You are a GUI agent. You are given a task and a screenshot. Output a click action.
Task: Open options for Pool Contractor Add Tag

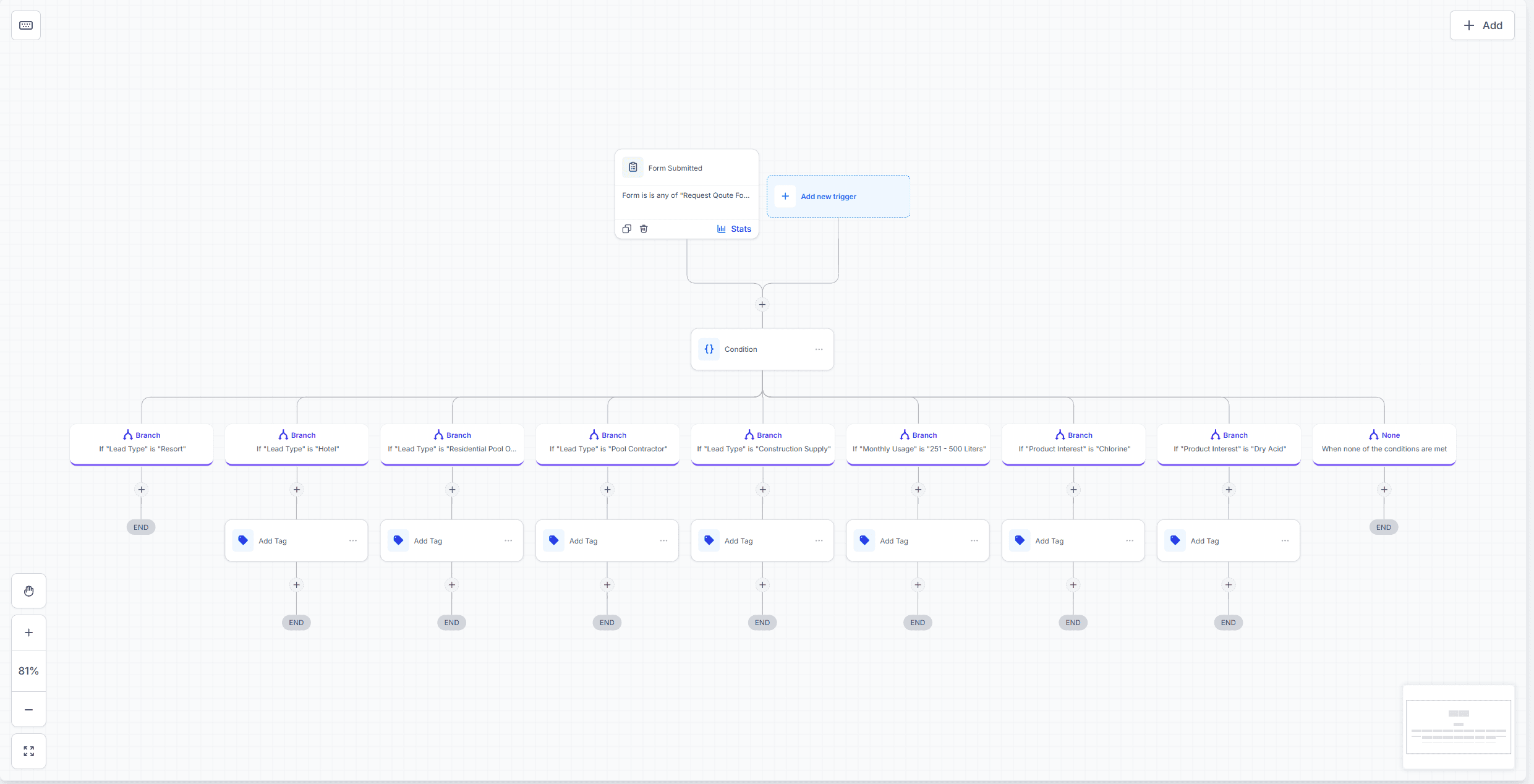click(663, 540)
